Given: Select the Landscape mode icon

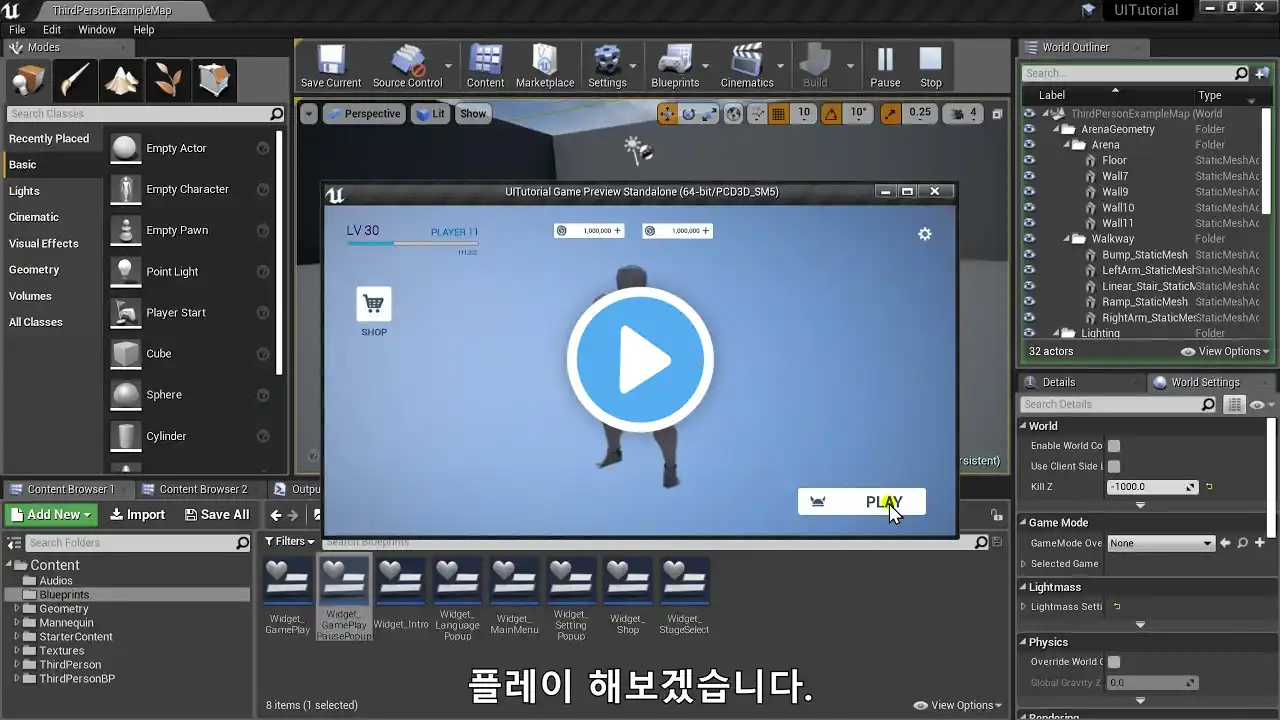Looking at the screenshot, I should click(122, 81).
